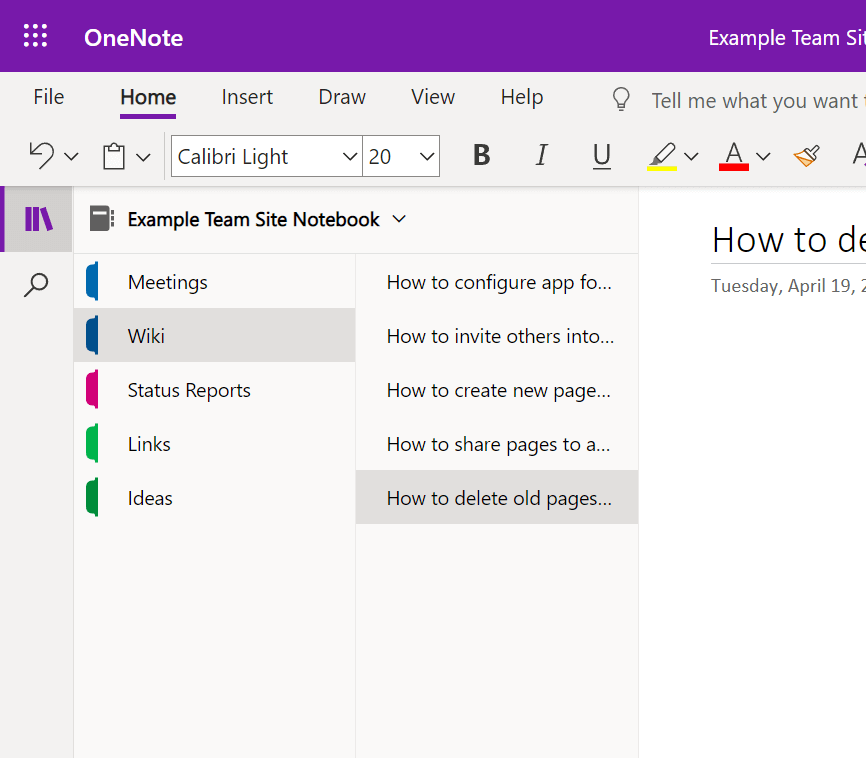
Task: Click the dark blue Wiki tab icon
Action: [x=92, y=335]
